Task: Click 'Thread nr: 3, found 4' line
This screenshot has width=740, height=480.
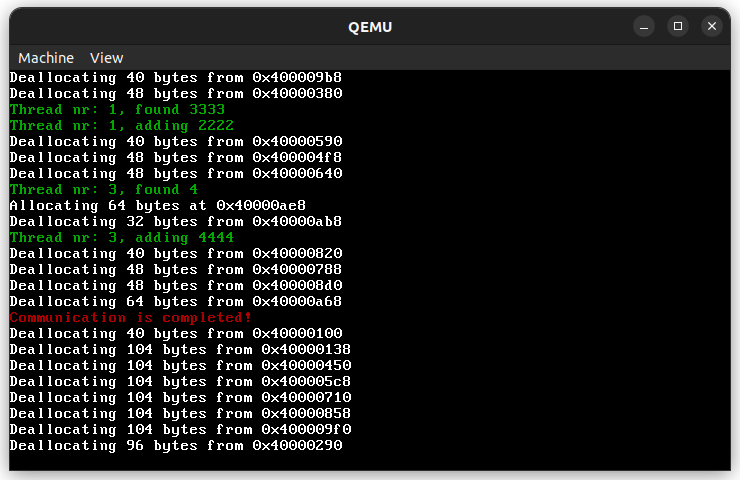Action: point(104,190)
